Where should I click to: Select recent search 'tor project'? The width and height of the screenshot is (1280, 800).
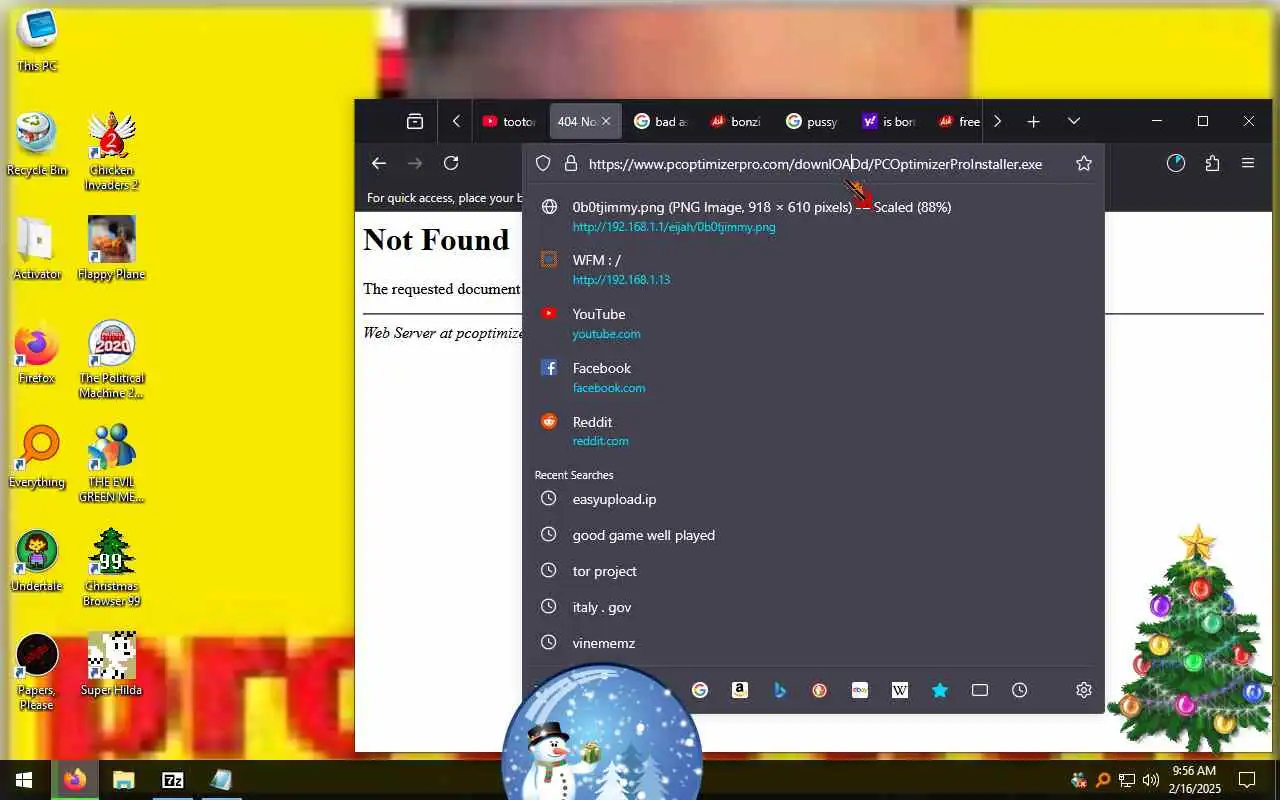[x=813, y=571]
